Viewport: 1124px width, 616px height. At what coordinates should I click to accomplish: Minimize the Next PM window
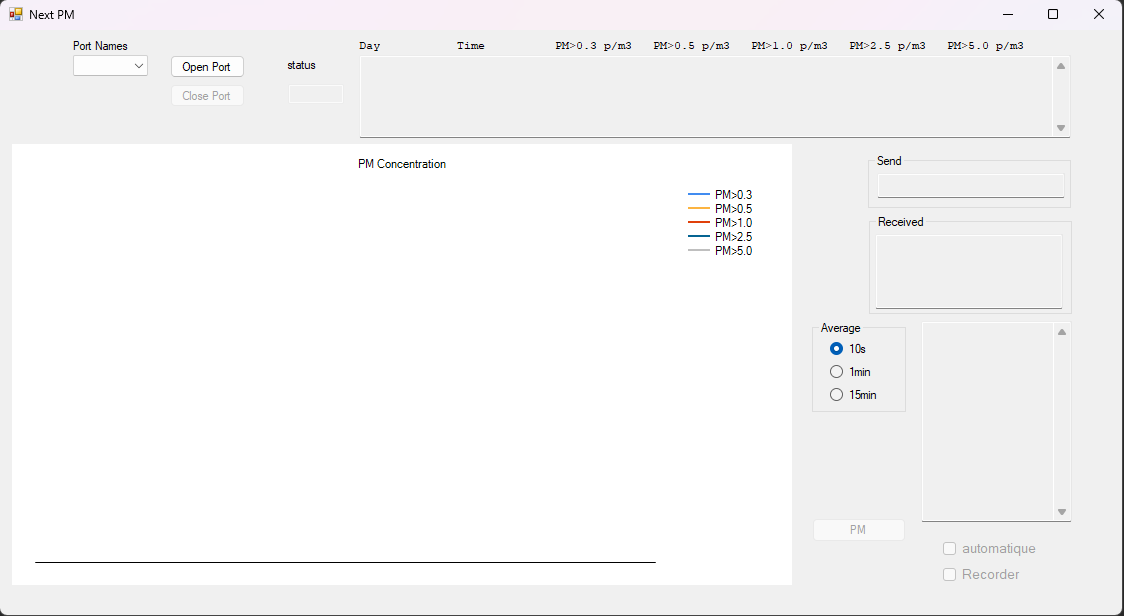pos(1007,14)
